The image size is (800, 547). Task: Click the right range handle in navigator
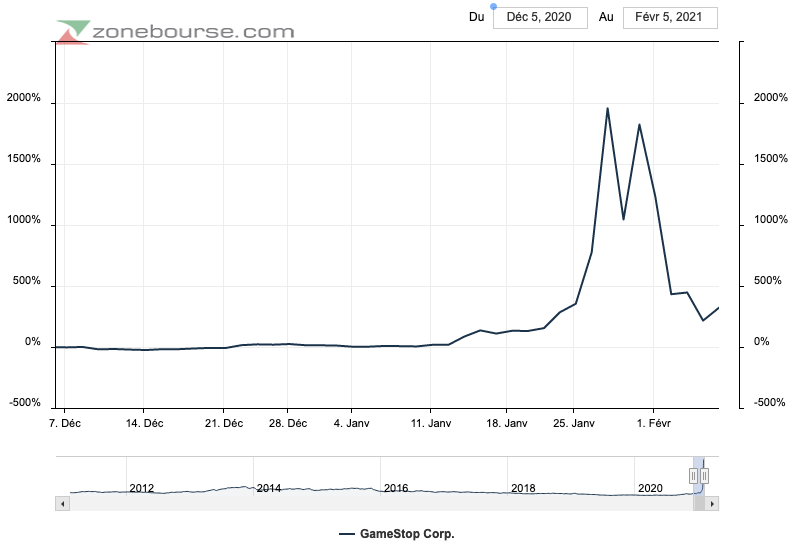tap(705, 476)
